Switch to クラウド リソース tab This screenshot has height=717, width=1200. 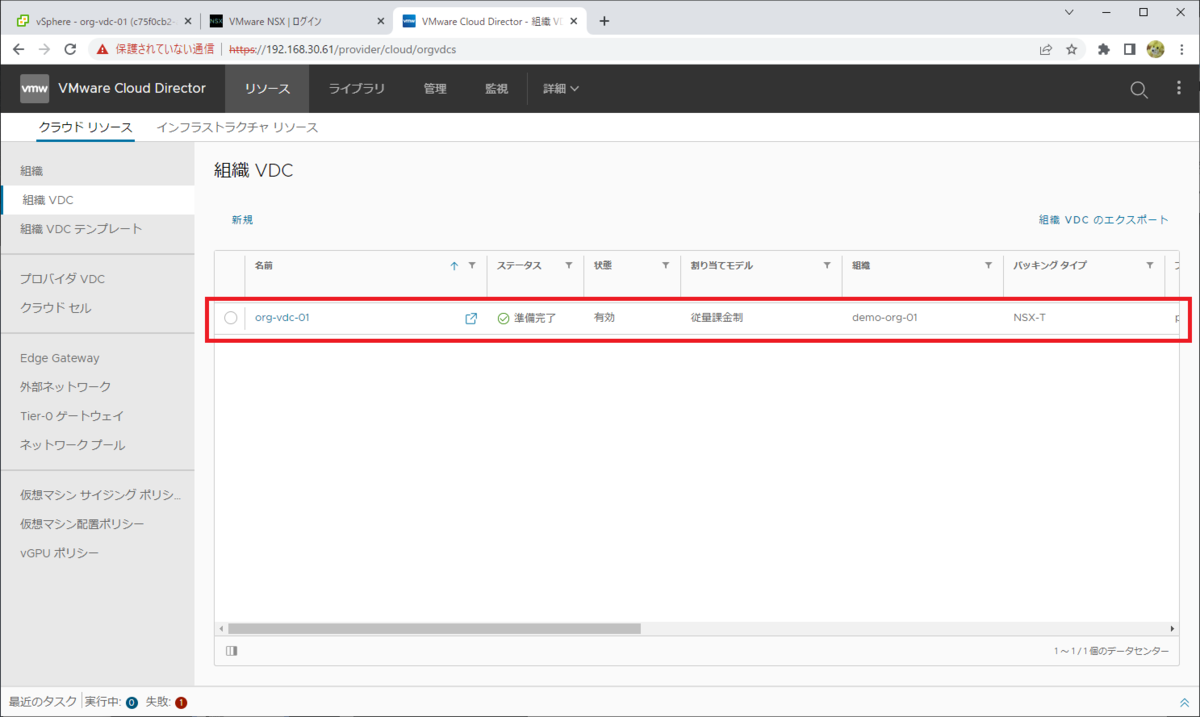click(85, 128)
